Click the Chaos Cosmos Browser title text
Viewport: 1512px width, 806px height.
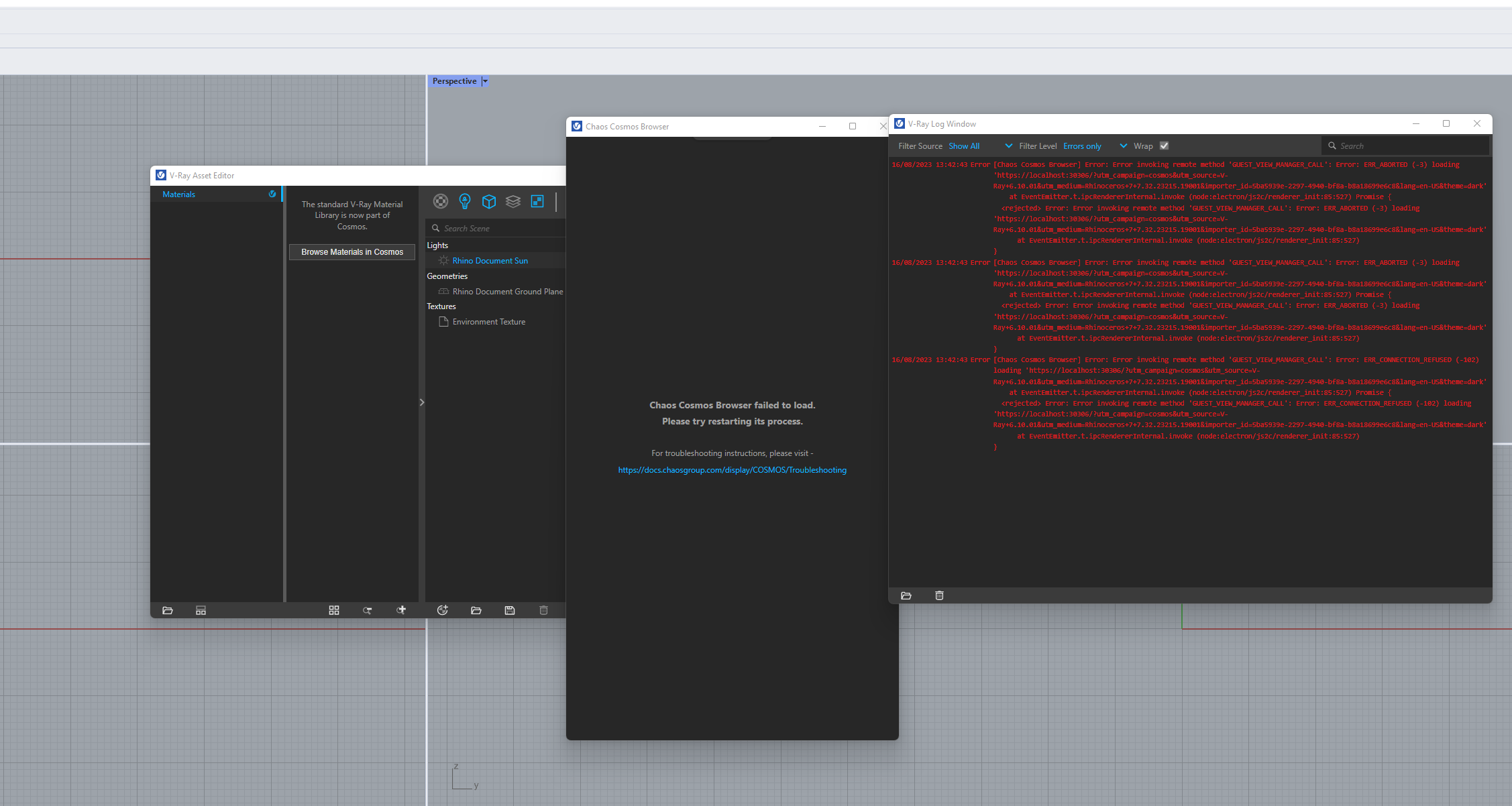[x=627, y=126]
